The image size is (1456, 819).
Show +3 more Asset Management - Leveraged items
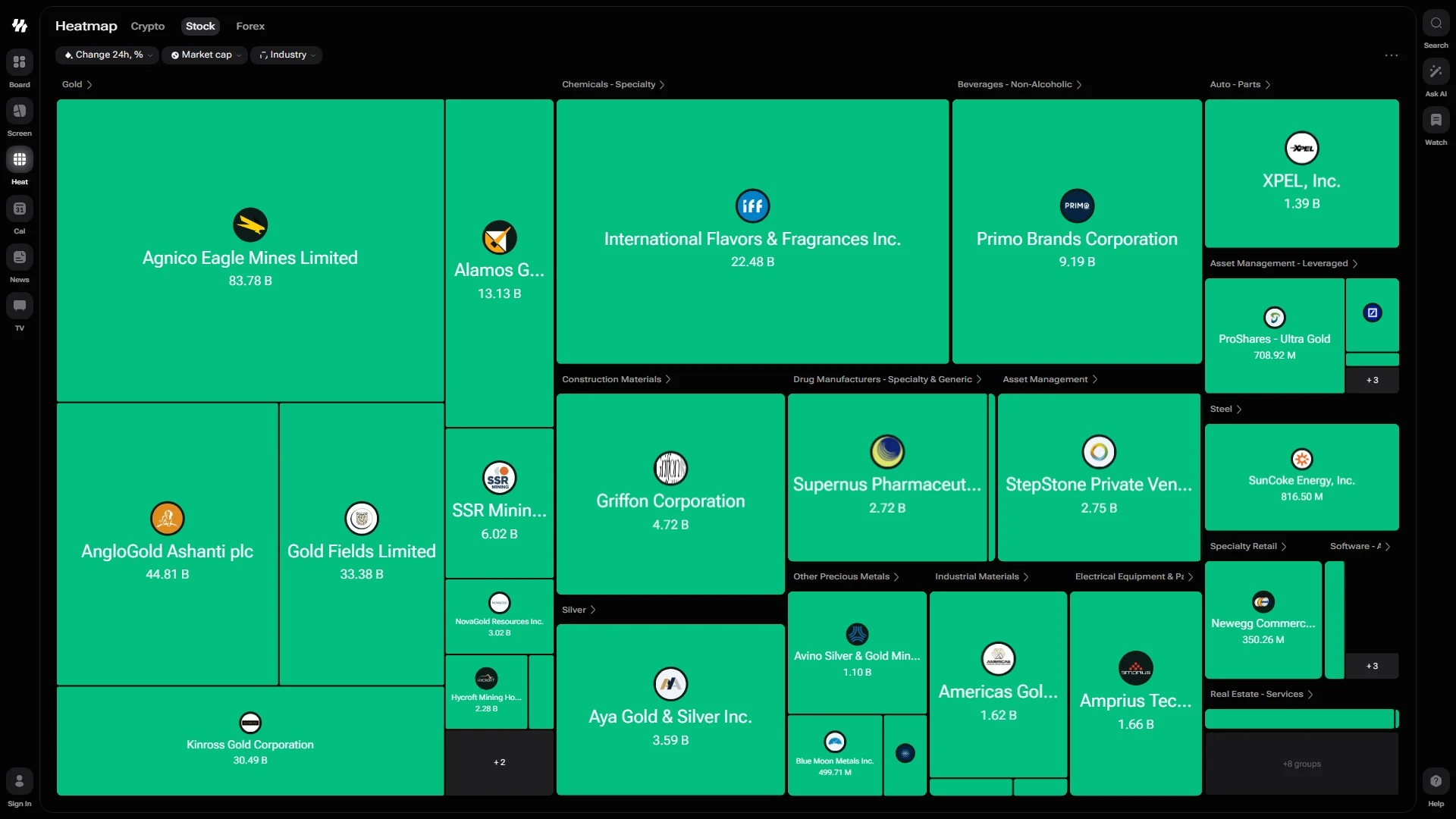[x=1373, y=381]
